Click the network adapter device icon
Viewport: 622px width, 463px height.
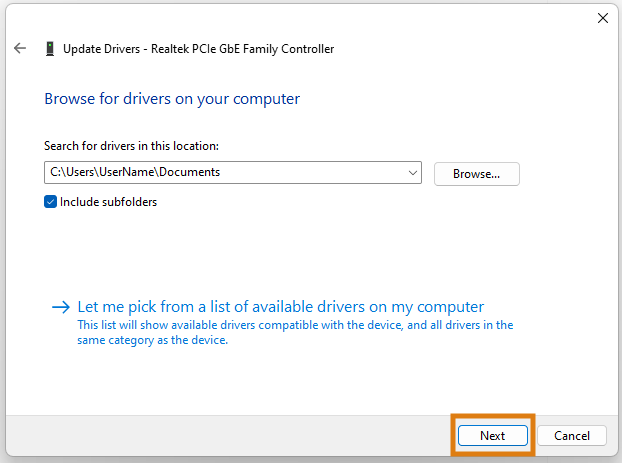coord(50,49)
